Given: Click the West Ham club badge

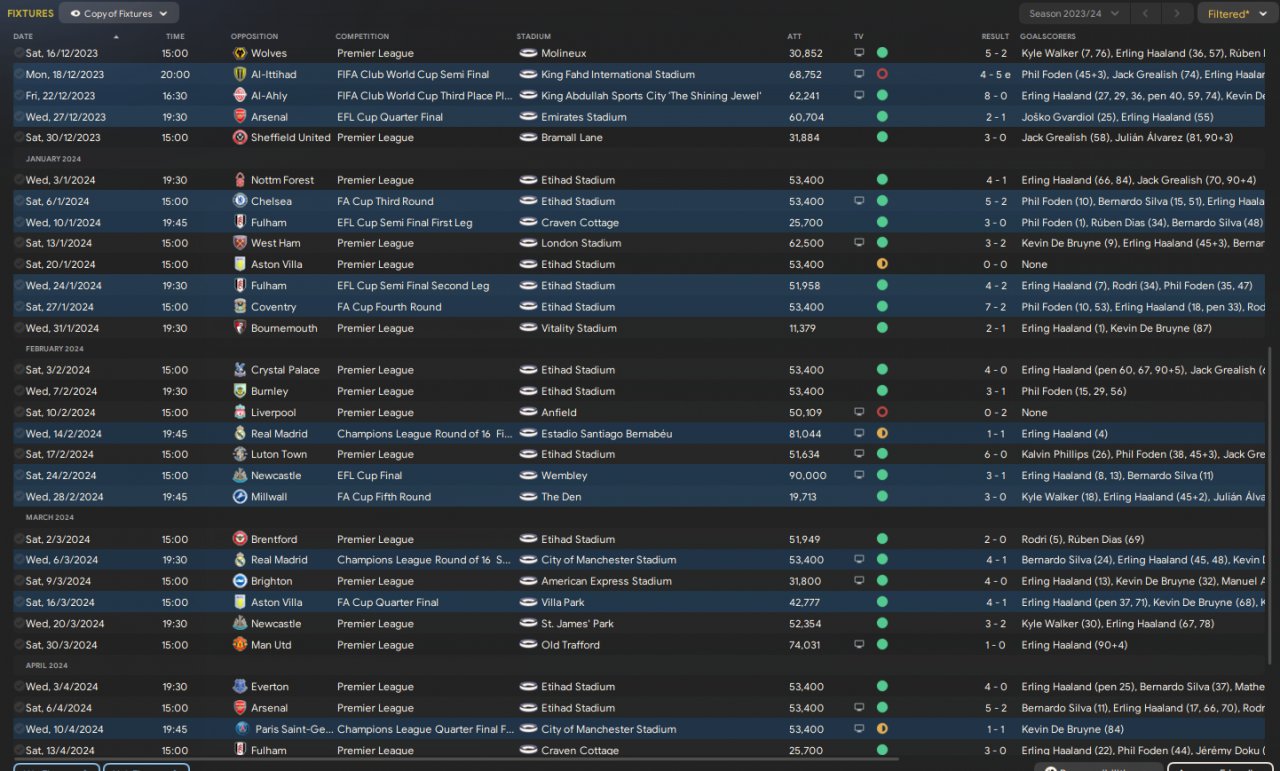Looking at the screenshot, I should point(240,243).
